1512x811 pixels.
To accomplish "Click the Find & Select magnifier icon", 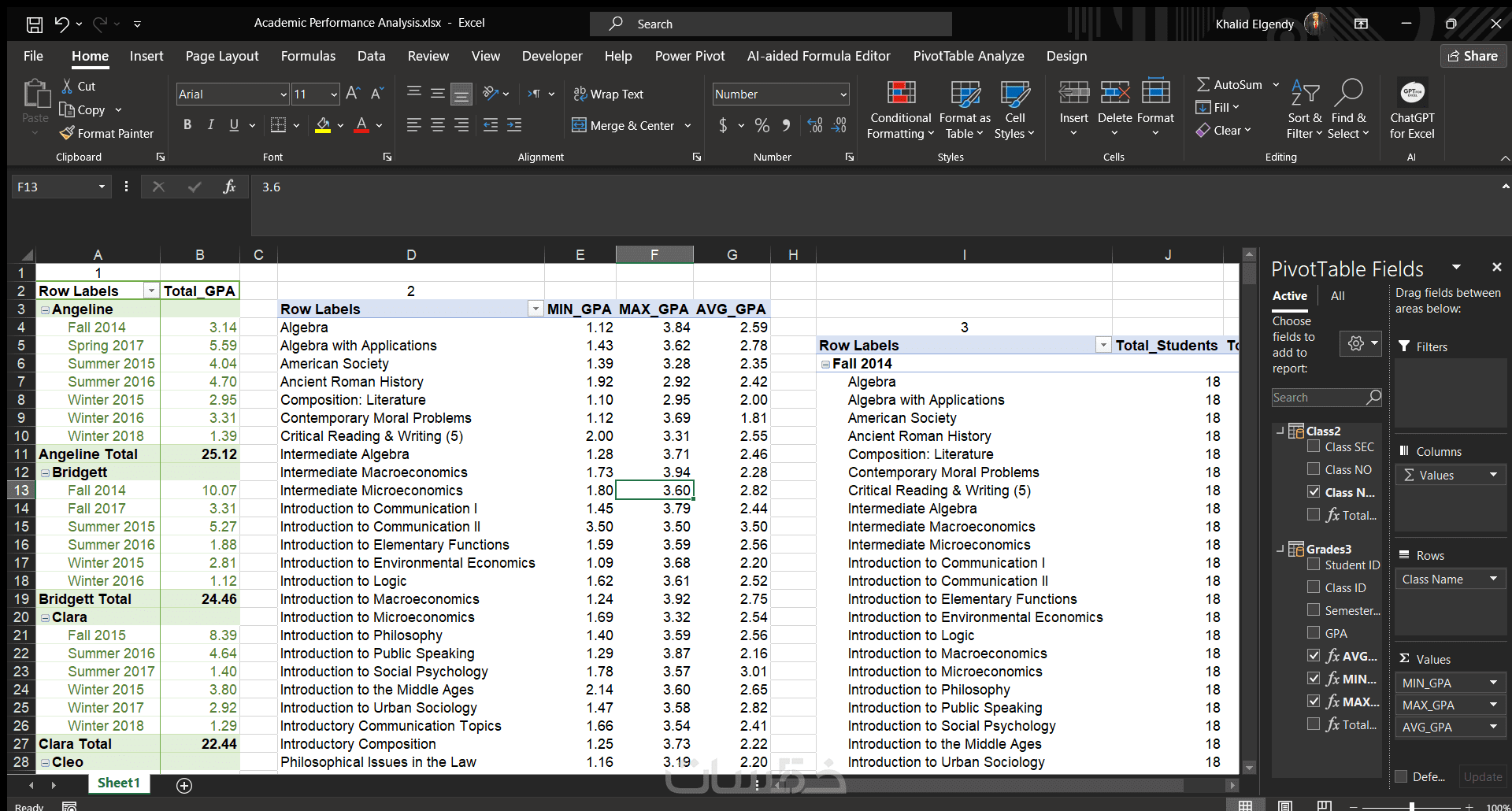I will pyautogui.click(x=1348, y=93).
